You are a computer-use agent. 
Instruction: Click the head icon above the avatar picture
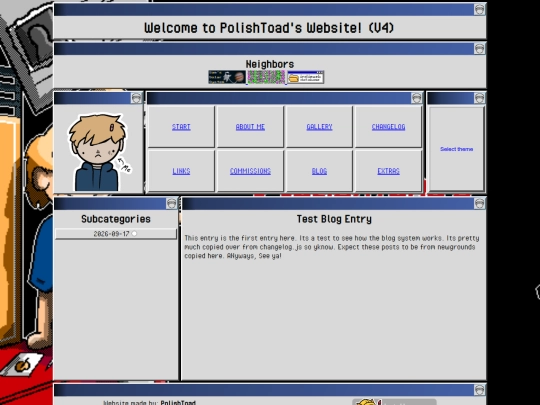[x=136, y=98]
